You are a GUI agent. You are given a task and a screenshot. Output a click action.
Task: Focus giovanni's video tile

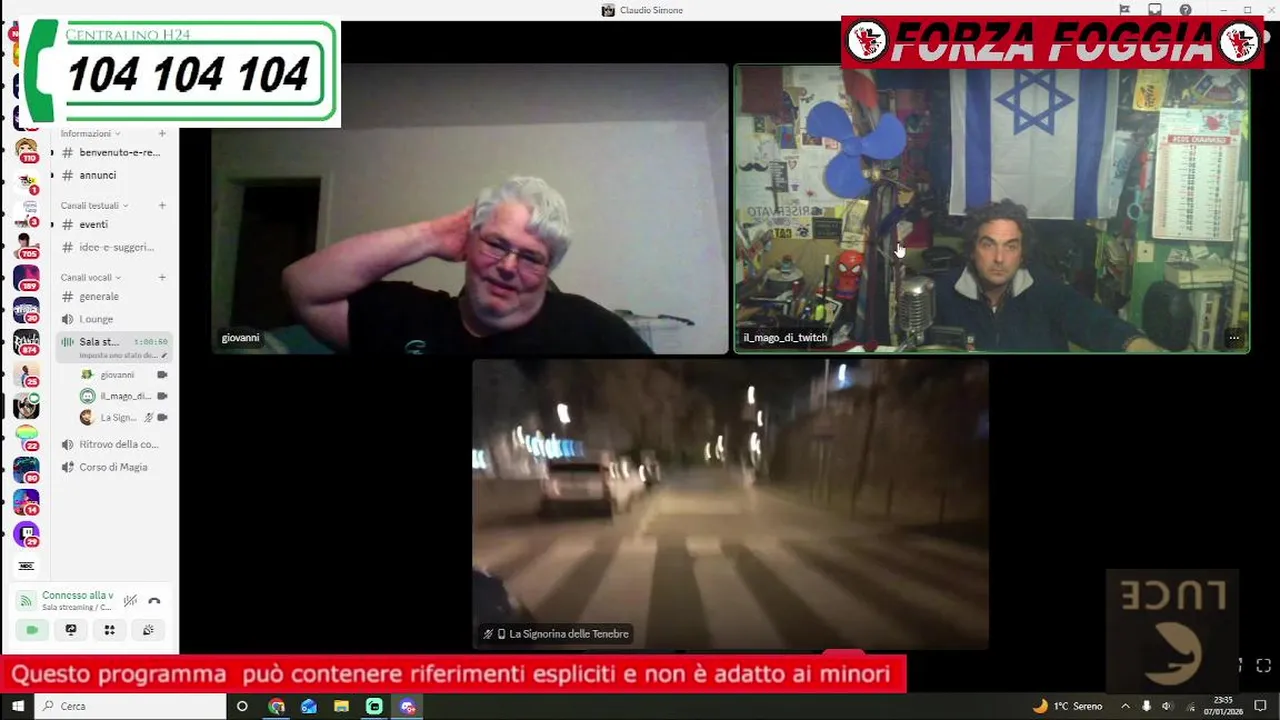(x=469, y=209)
